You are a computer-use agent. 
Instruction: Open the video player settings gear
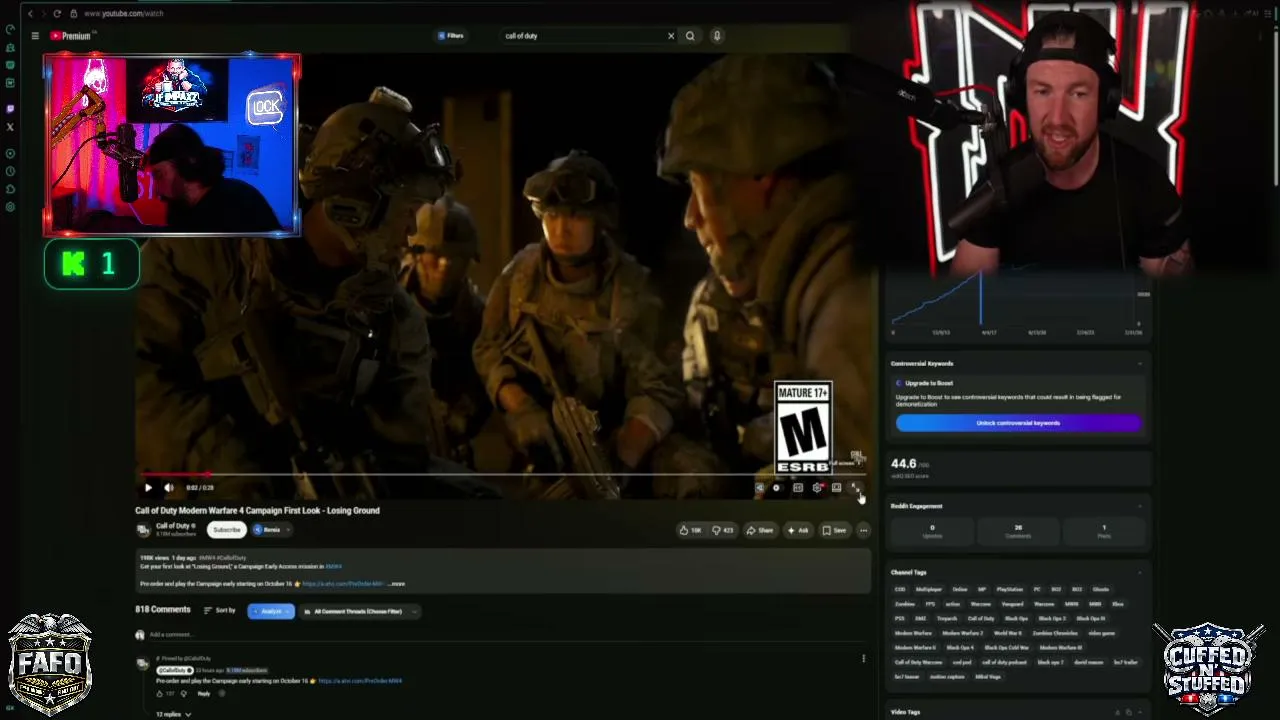[817, 488]
